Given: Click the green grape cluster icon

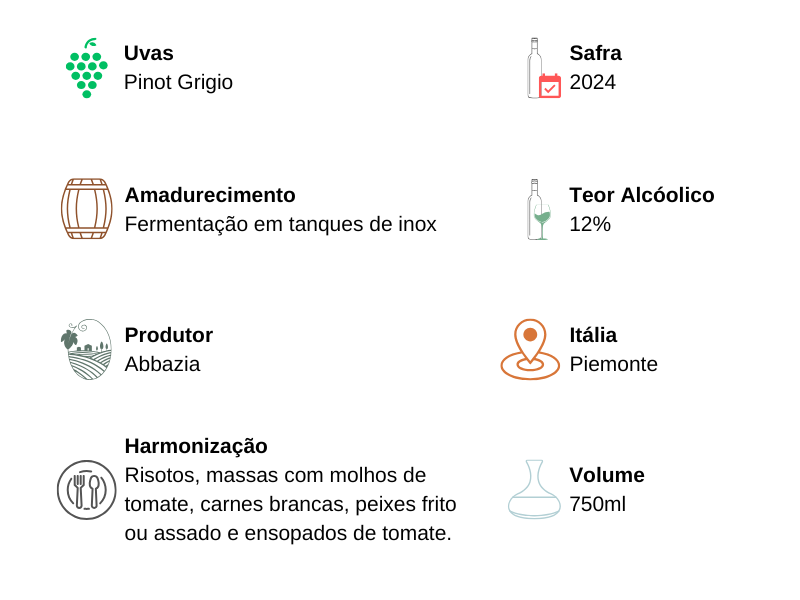Looking at the screenshot, I should 86,69.
